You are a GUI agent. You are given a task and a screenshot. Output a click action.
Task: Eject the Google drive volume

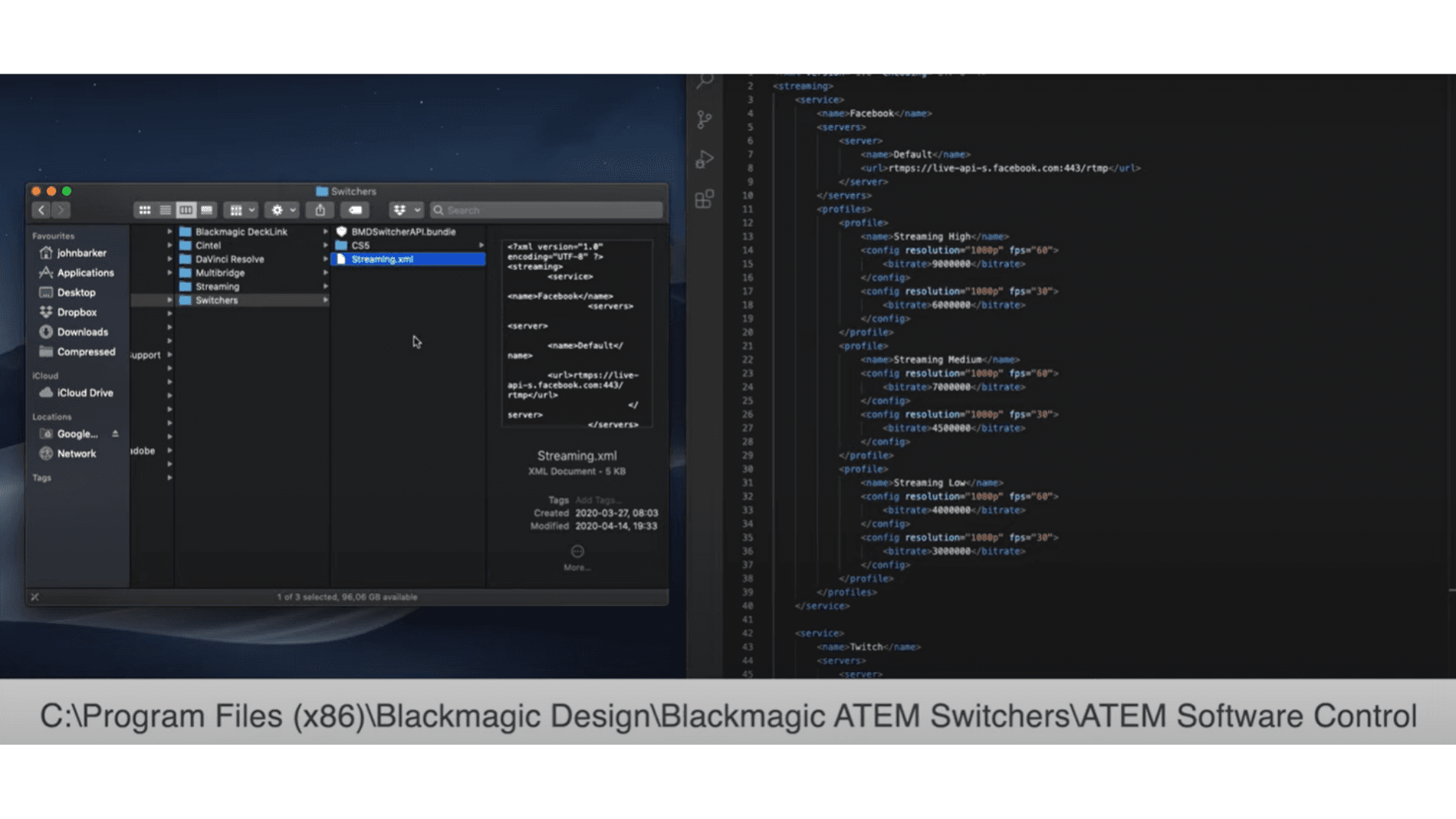115,434
